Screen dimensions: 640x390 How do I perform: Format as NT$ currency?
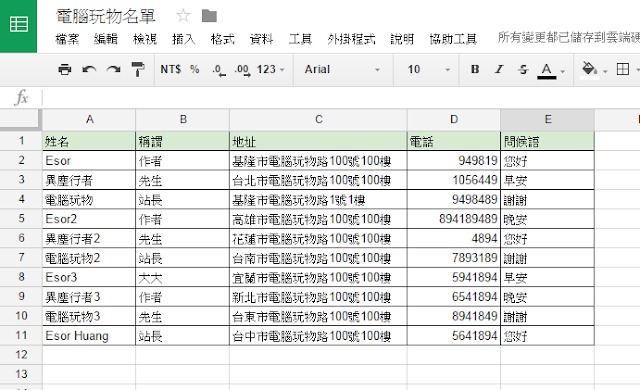171,69
